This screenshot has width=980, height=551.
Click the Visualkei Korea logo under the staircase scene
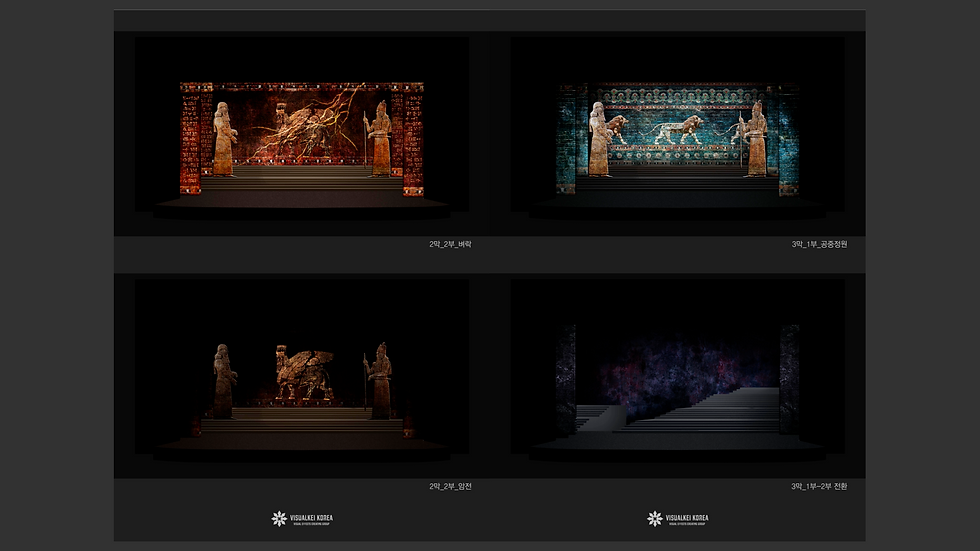678,519
